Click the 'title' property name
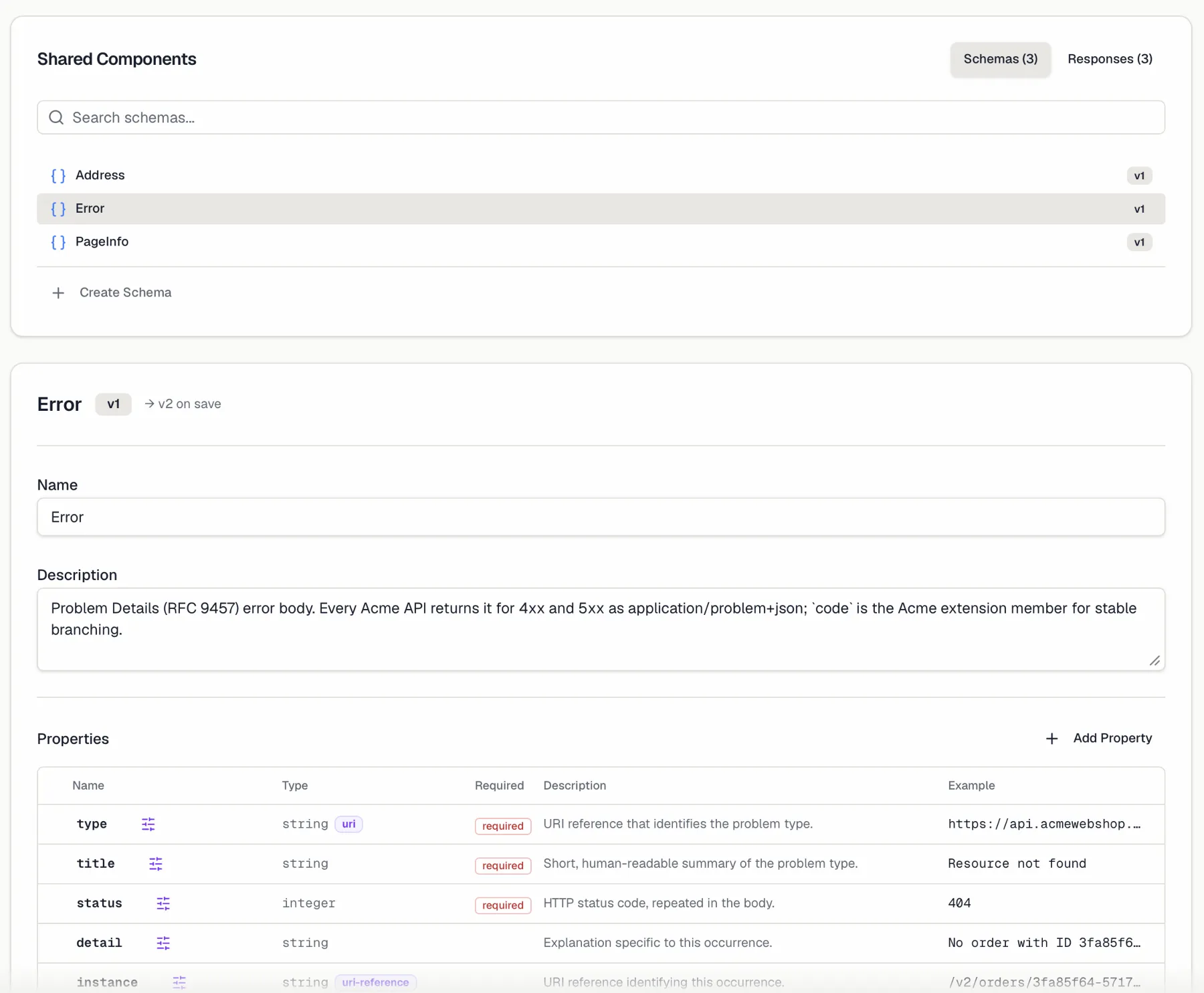Image resolution: width=1204 pixels, height=993 pixels. click(96, 864)
